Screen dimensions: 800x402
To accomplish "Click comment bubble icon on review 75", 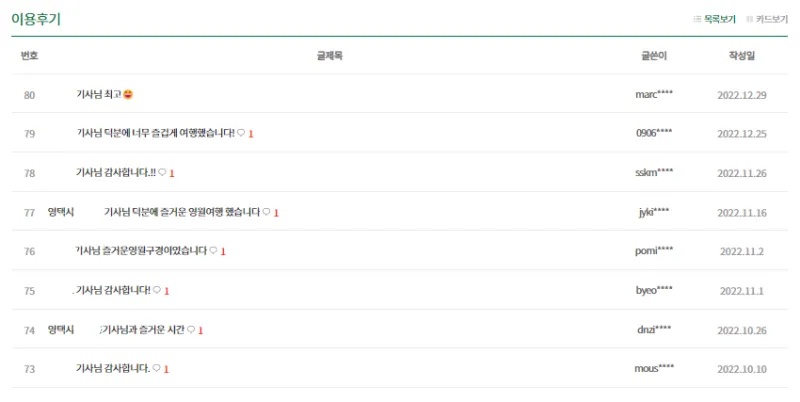I will pos(157,290).
